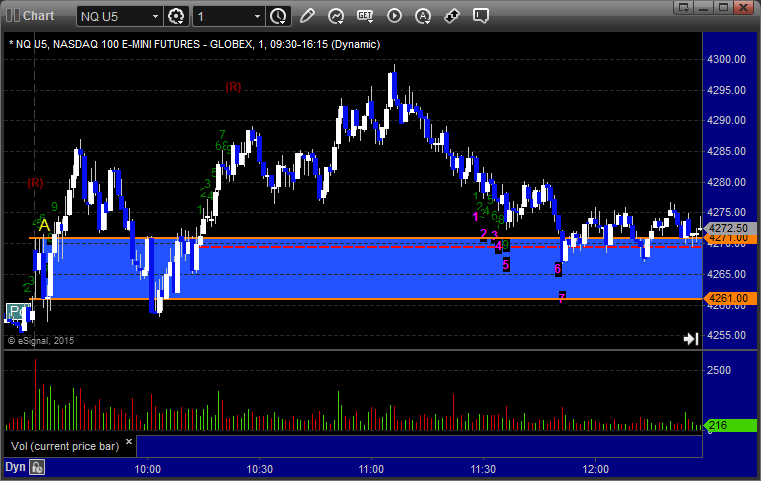Close the Vol (current price bar) tab
This screenshot has width=761, height=481.
click(x=129, y=442)
